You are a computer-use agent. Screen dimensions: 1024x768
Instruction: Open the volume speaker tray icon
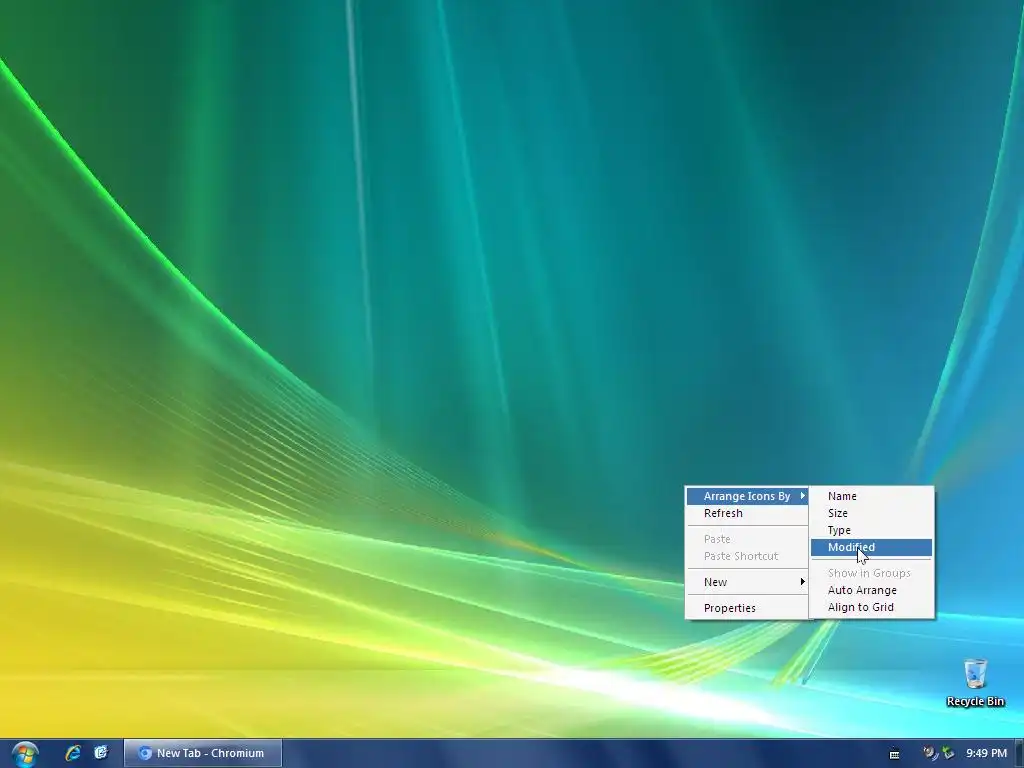[x=929, y=753]
